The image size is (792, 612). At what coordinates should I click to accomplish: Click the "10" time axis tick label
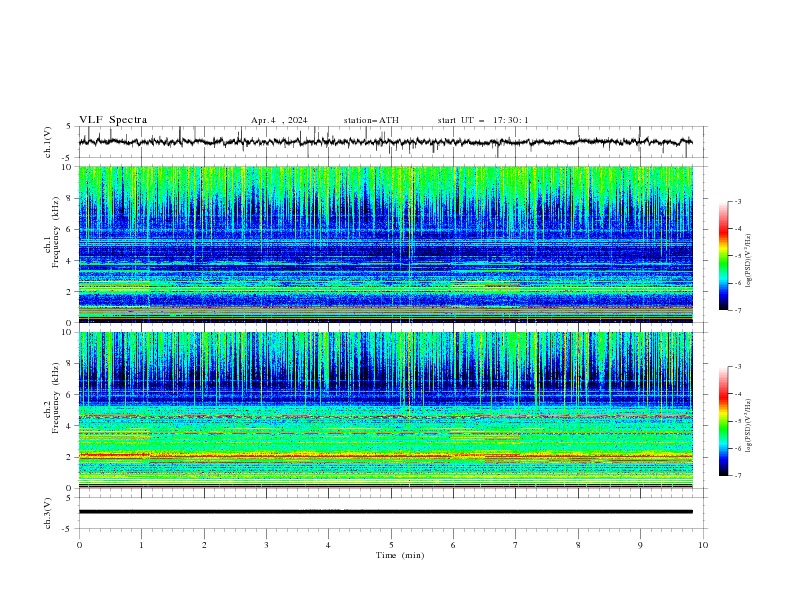pos(703,545)
